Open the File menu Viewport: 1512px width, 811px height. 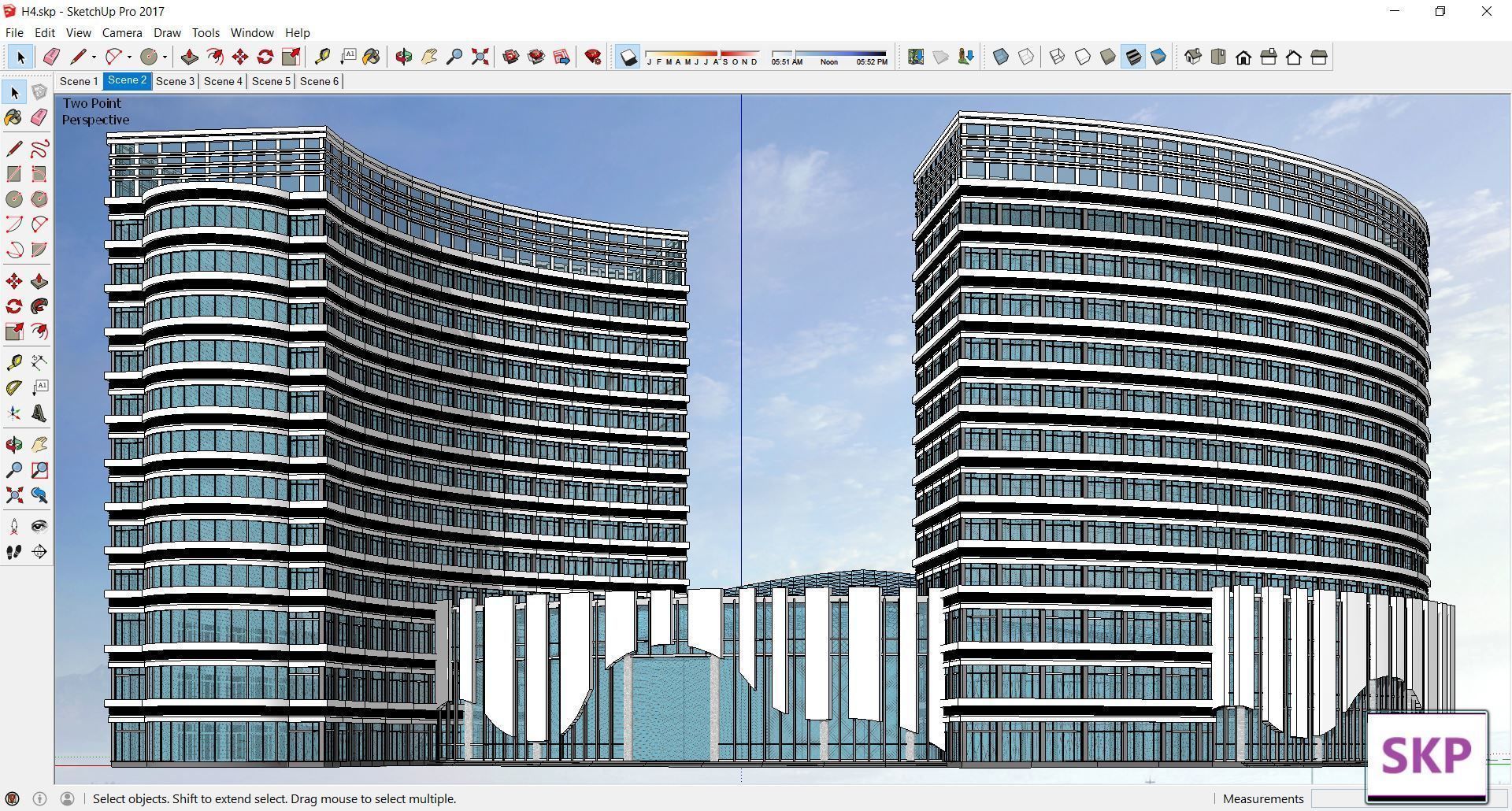coord(14,32)
